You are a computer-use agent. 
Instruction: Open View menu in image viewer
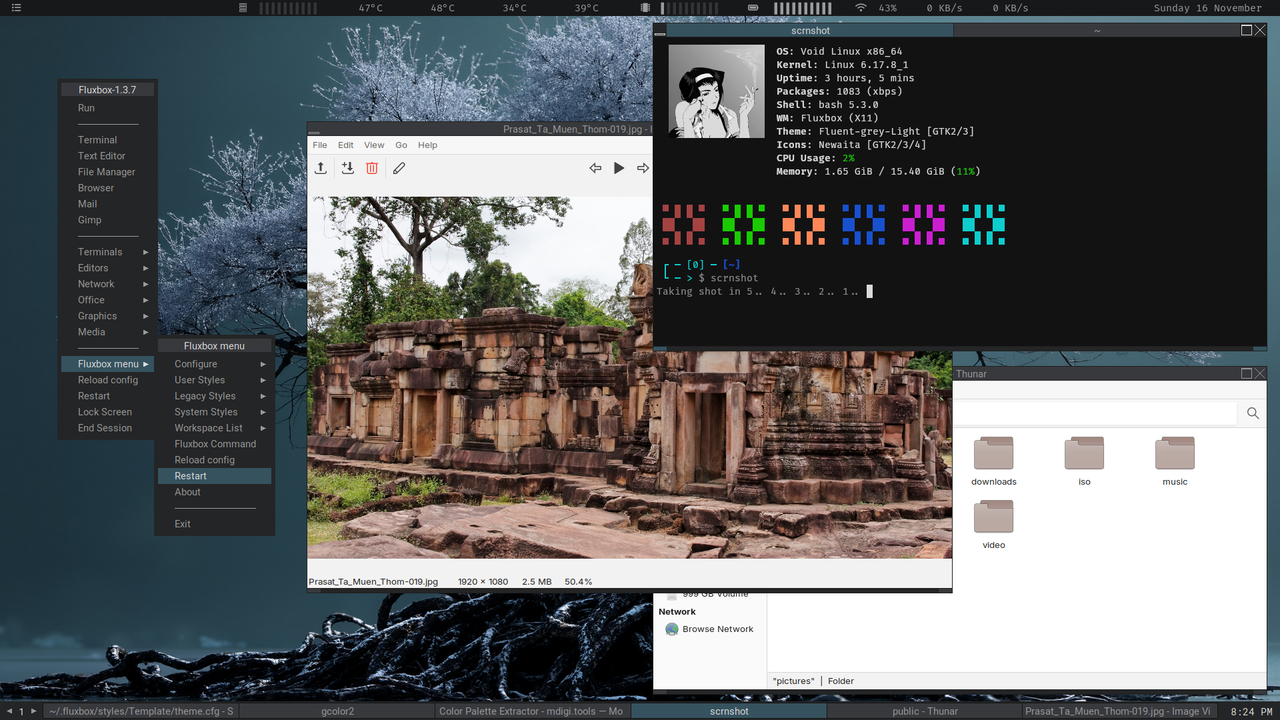374,145
